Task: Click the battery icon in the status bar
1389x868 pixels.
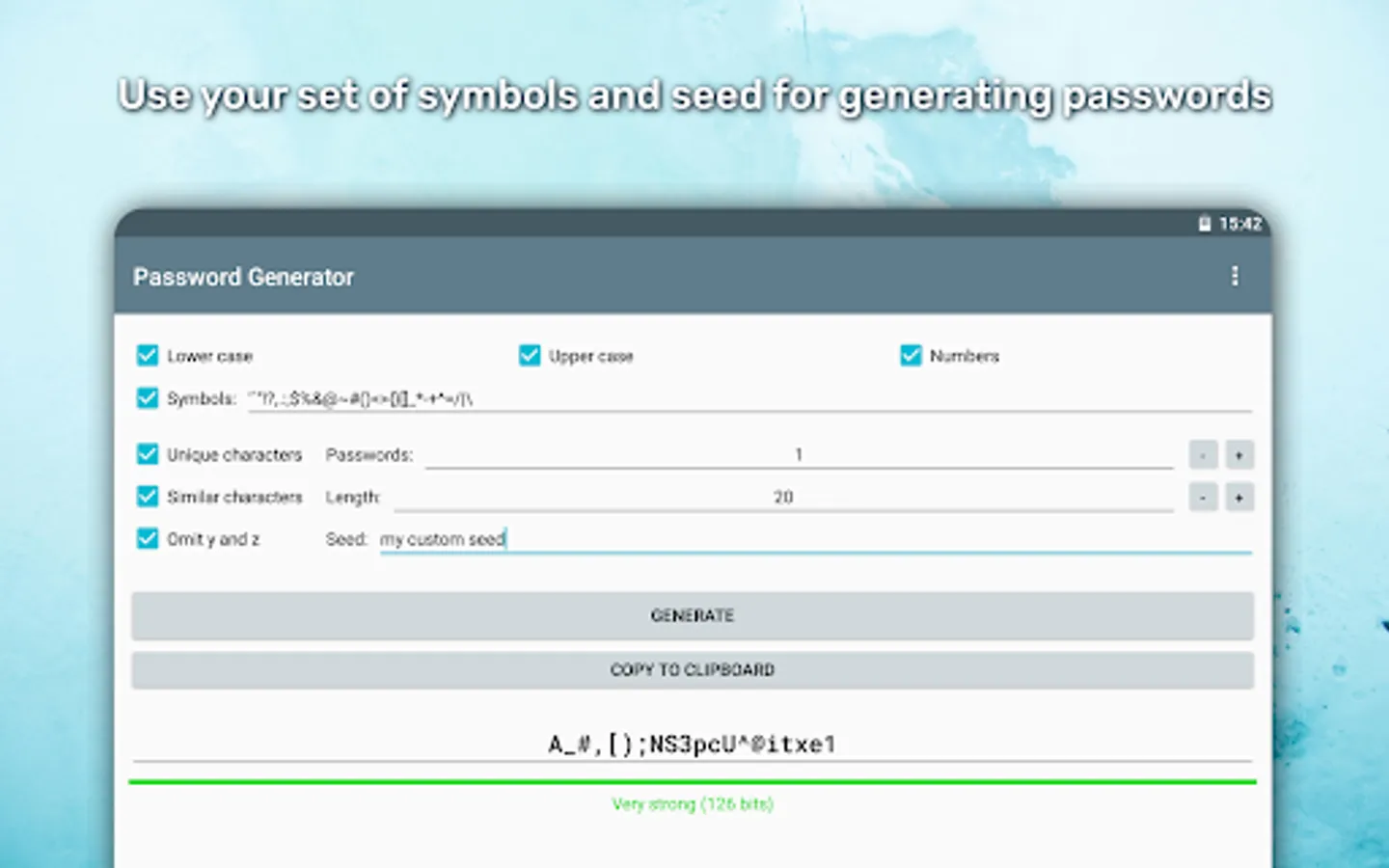Action: [1203, 224]
